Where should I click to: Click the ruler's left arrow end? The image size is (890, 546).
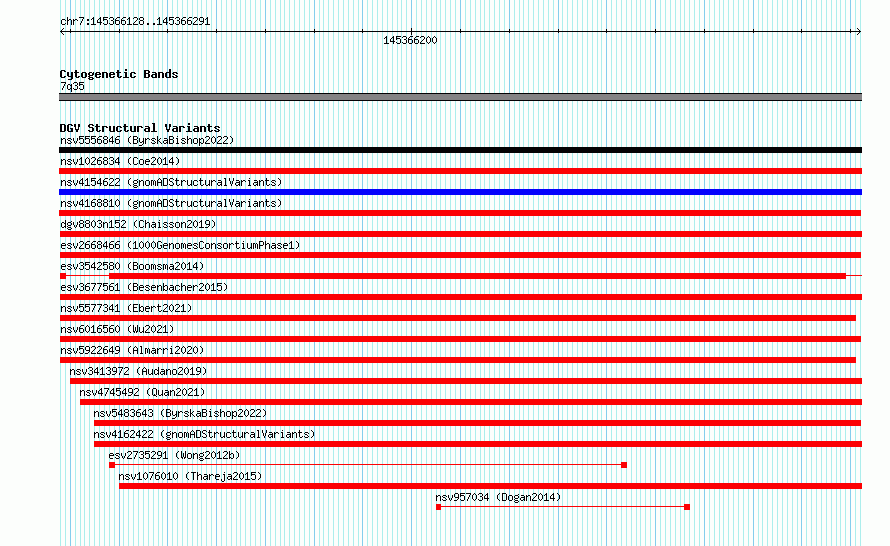[x=63, y=32]
